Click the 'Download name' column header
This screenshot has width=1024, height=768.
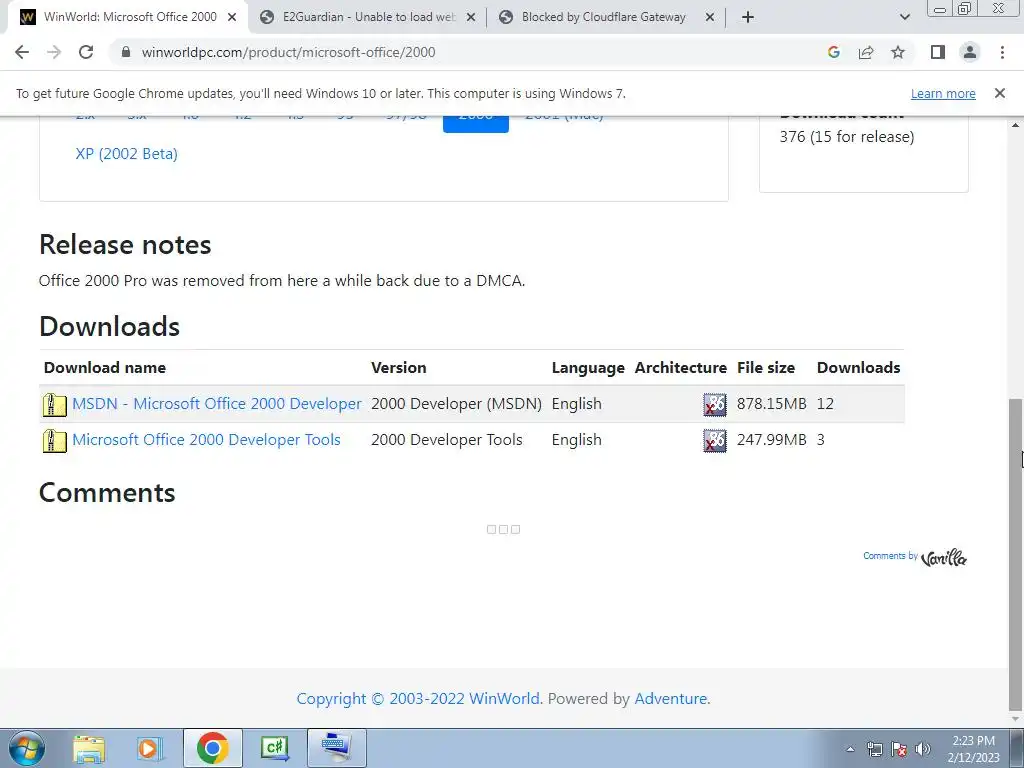pyautogui.click(x=104, y=368)
